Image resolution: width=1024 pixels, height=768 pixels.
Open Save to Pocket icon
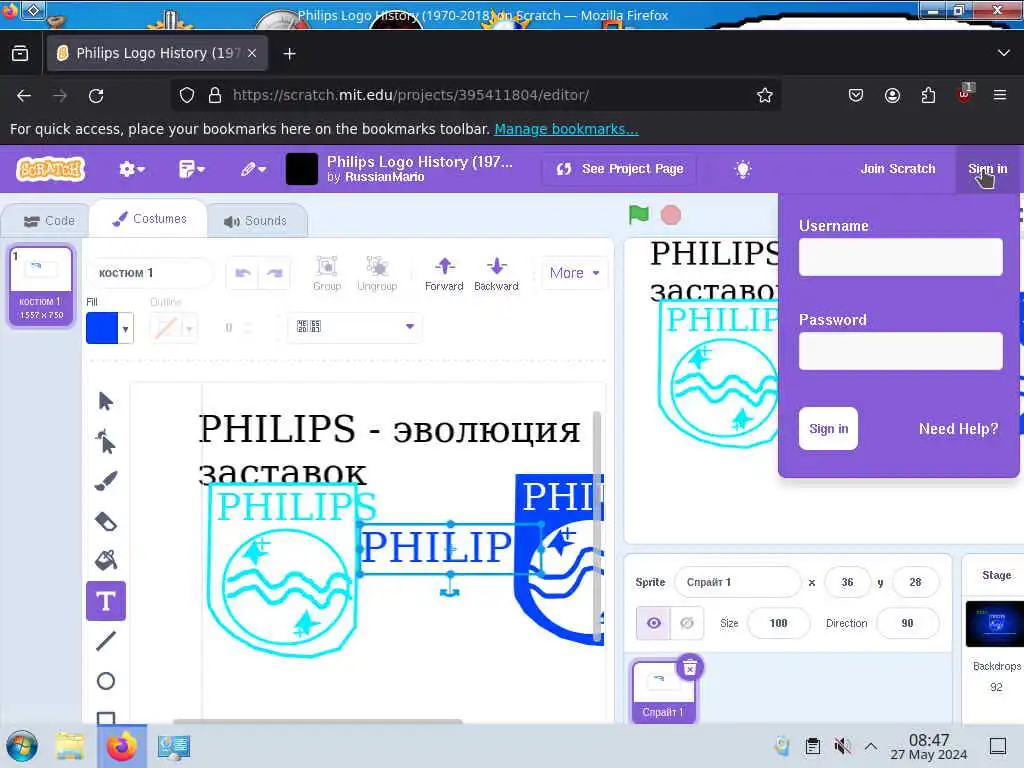pyautogui.click(x=856, y=96)
